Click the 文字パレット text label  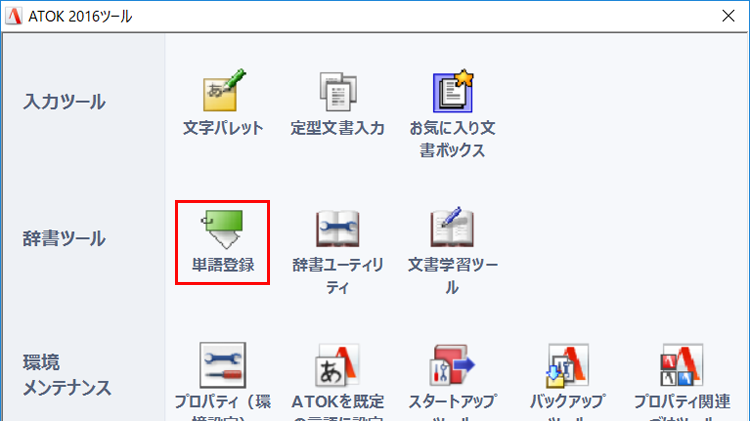coord(223,128)
